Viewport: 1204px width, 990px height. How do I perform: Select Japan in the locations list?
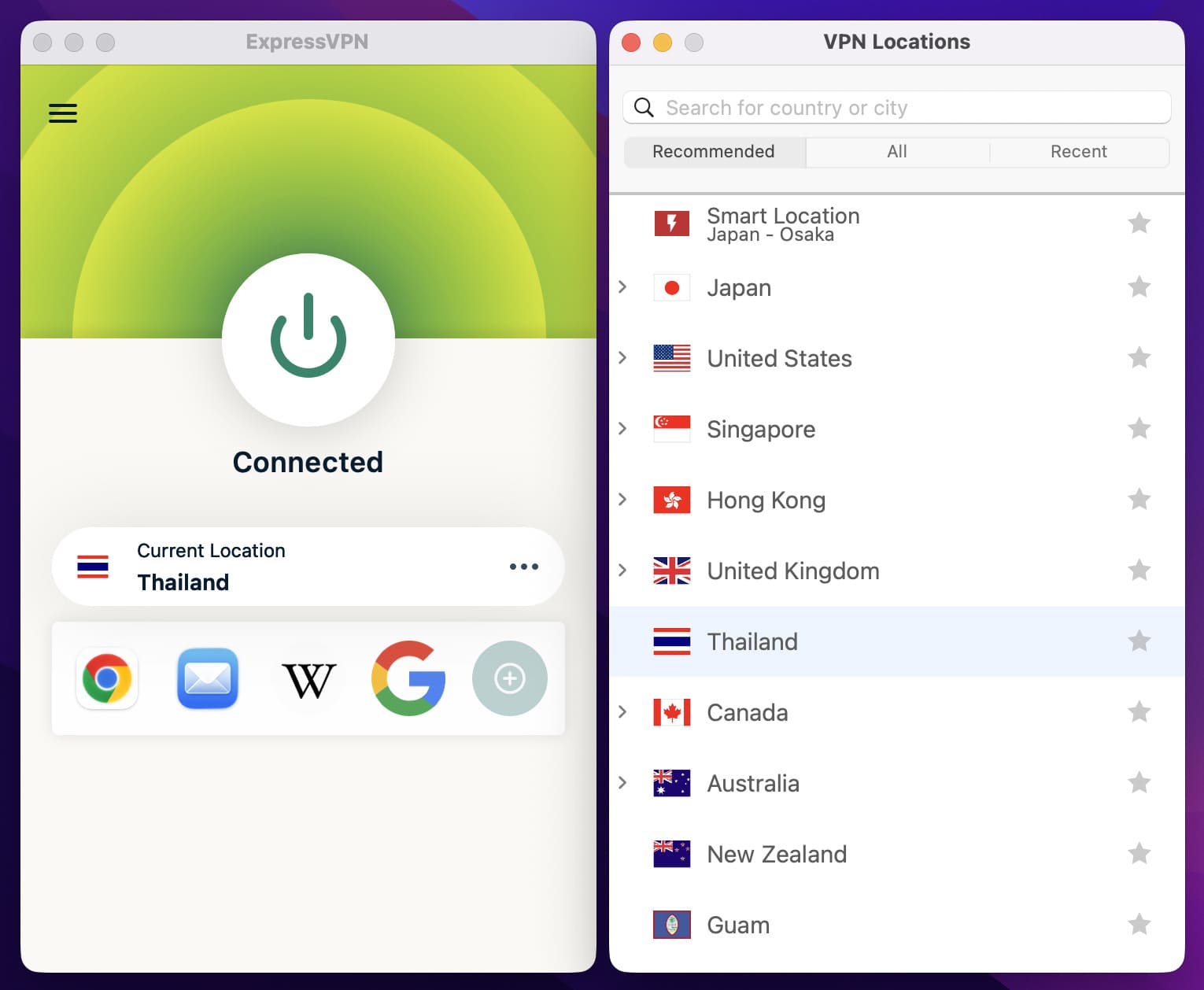897,287
